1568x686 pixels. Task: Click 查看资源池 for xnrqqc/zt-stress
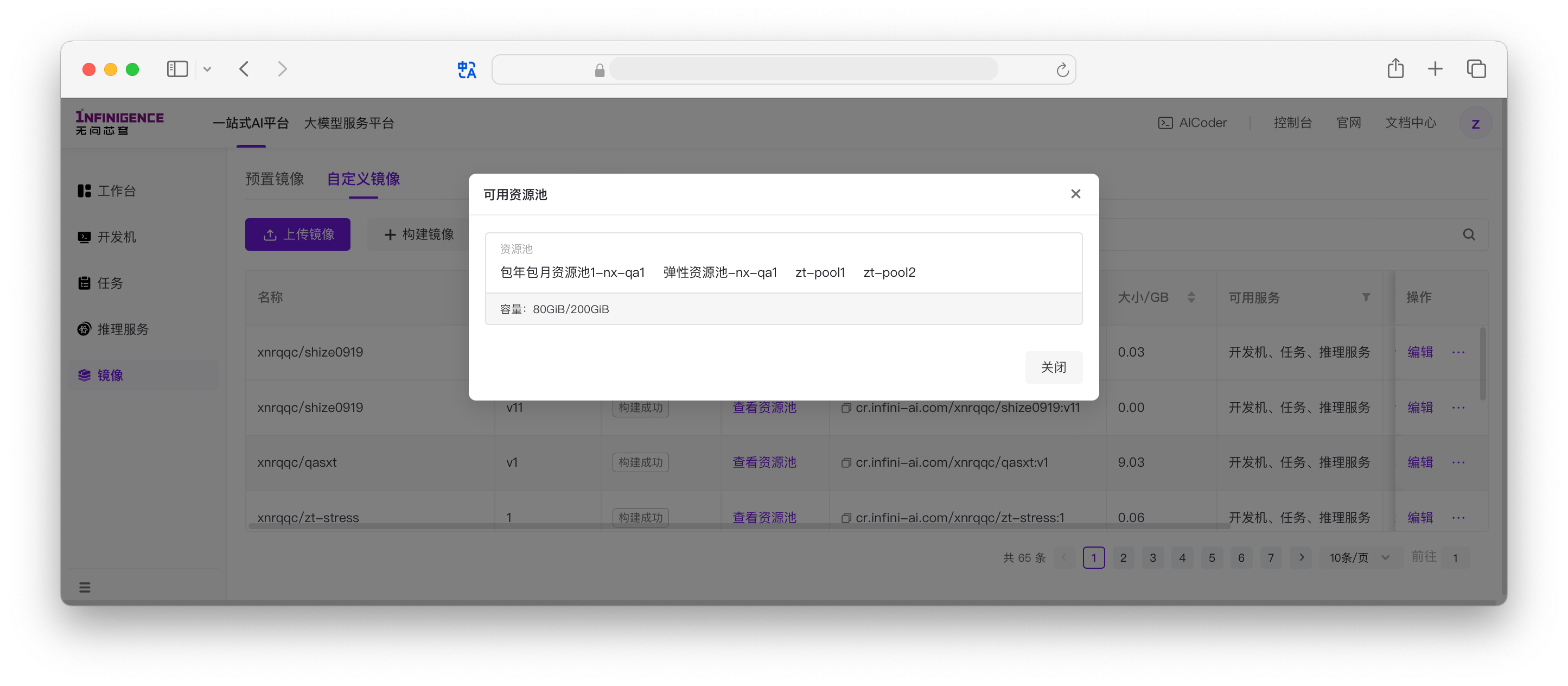click(x=764, y=517)
